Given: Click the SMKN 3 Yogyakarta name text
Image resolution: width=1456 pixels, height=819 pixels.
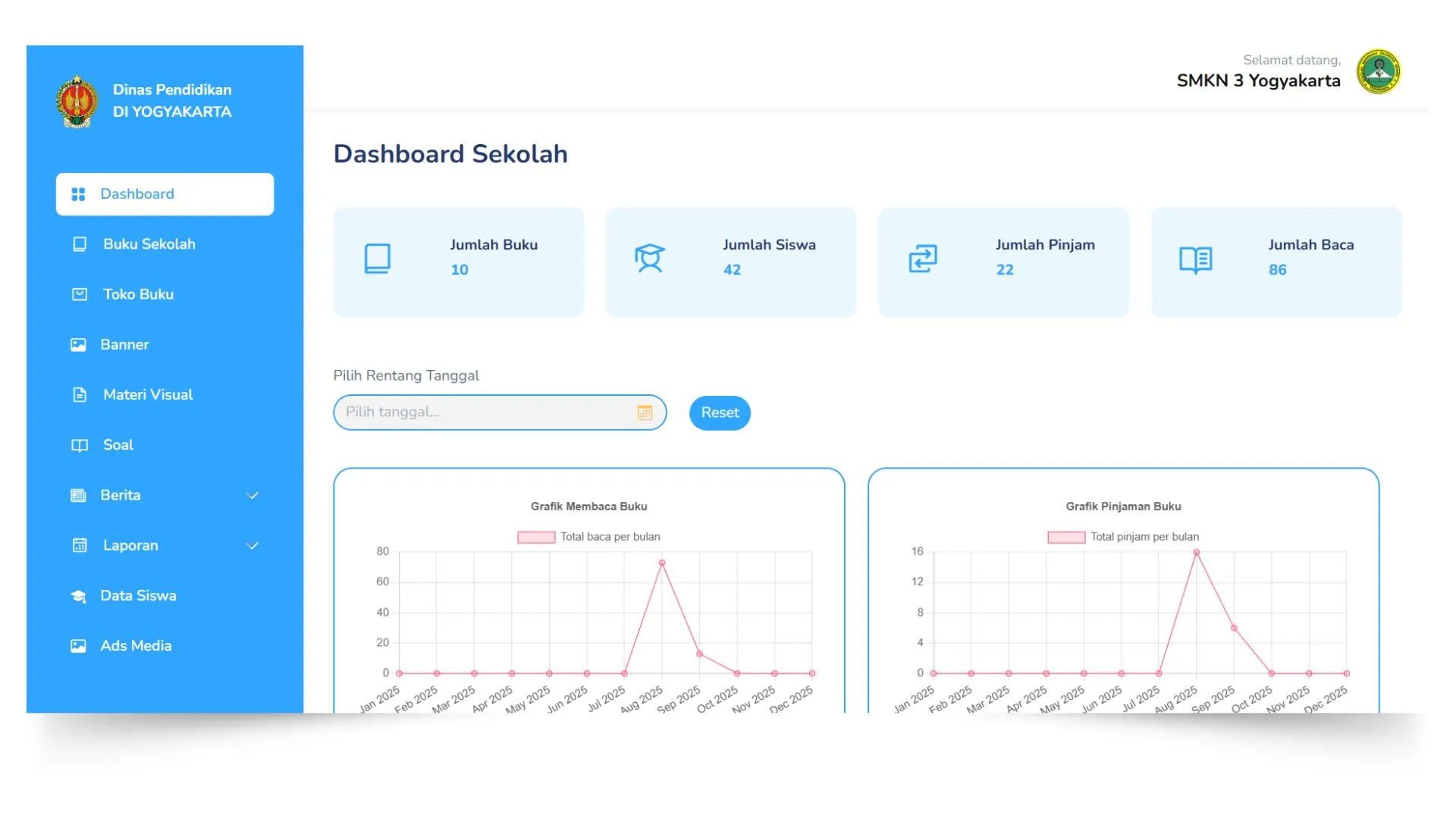Looking at the screenshot, I should [x=1258, y=80].
